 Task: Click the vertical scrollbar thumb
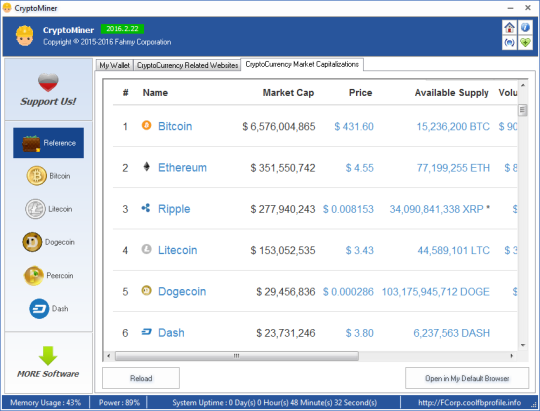click(523, 110)
